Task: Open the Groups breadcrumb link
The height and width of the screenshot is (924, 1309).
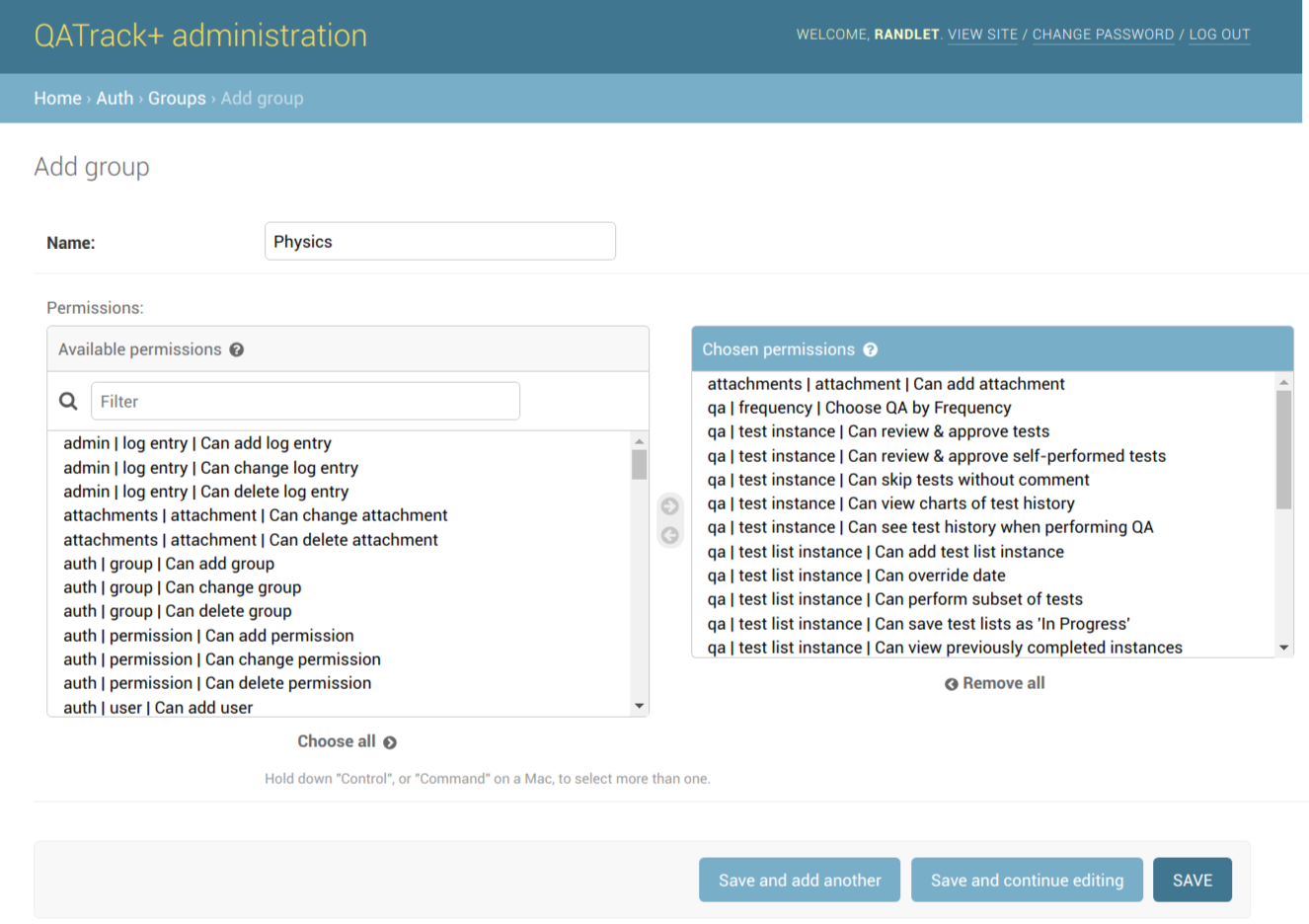Action: 177,98
